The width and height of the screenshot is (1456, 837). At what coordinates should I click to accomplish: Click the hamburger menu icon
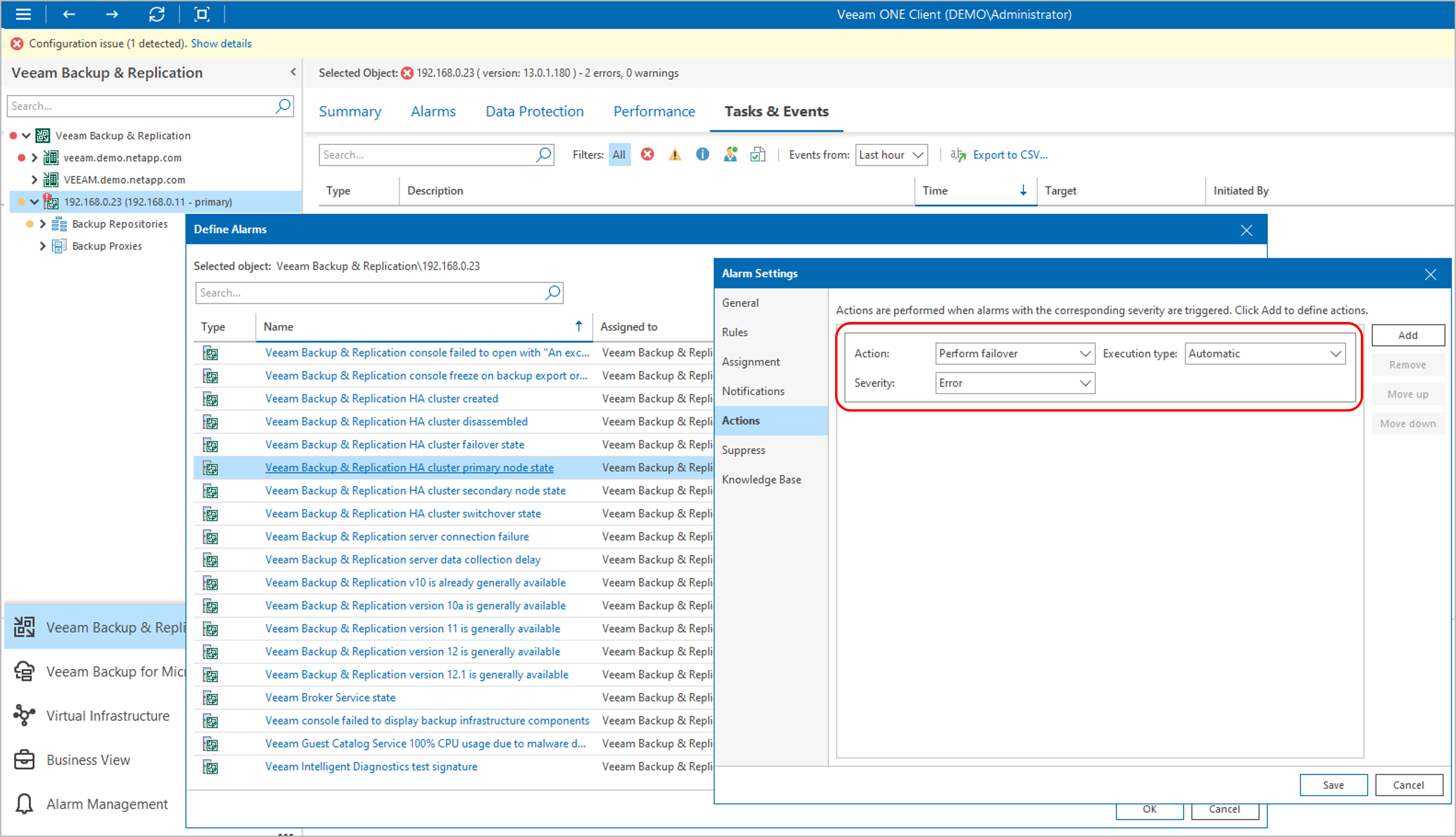coord(23,14)
